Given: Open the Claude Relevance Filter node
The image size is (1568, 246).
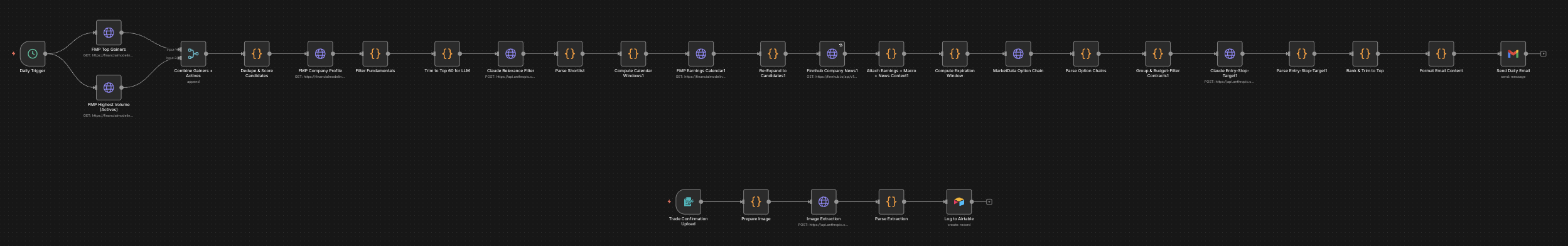Looking at the screenshot, I should 510,54.
